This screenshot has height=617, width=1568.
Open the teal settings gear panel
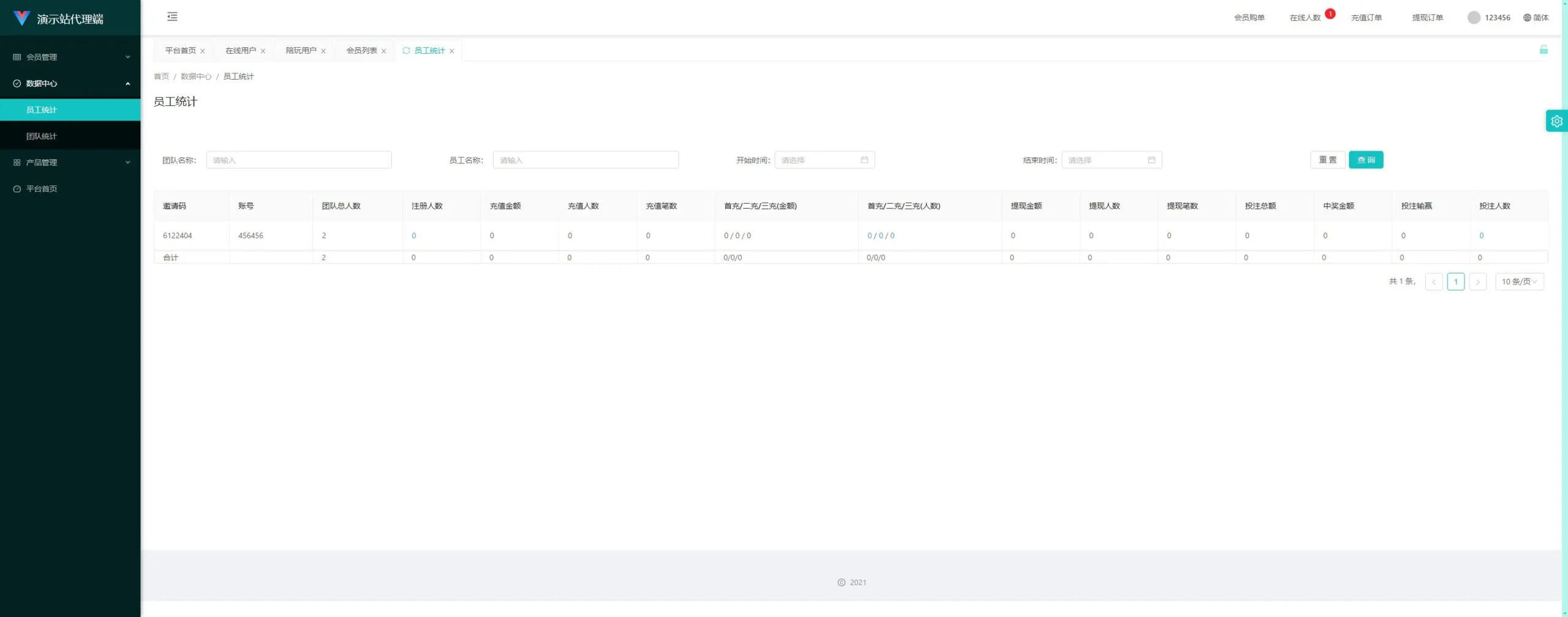[x=1556, y=121]
